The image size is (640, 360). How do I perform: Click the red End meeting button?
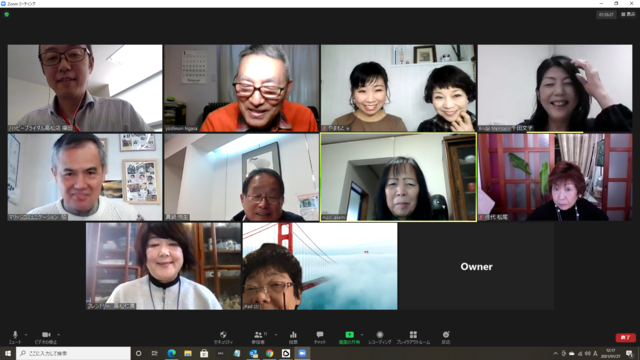(x=625, y=338)
